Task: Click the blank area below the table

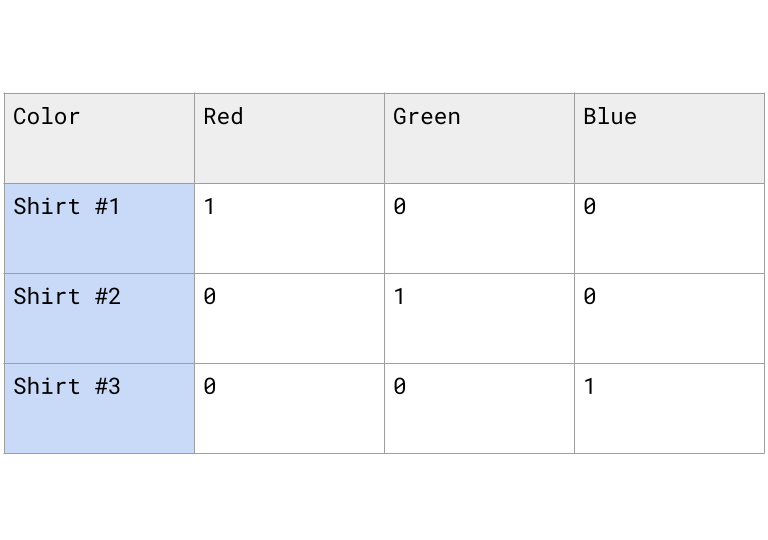Action: [384, 497]
